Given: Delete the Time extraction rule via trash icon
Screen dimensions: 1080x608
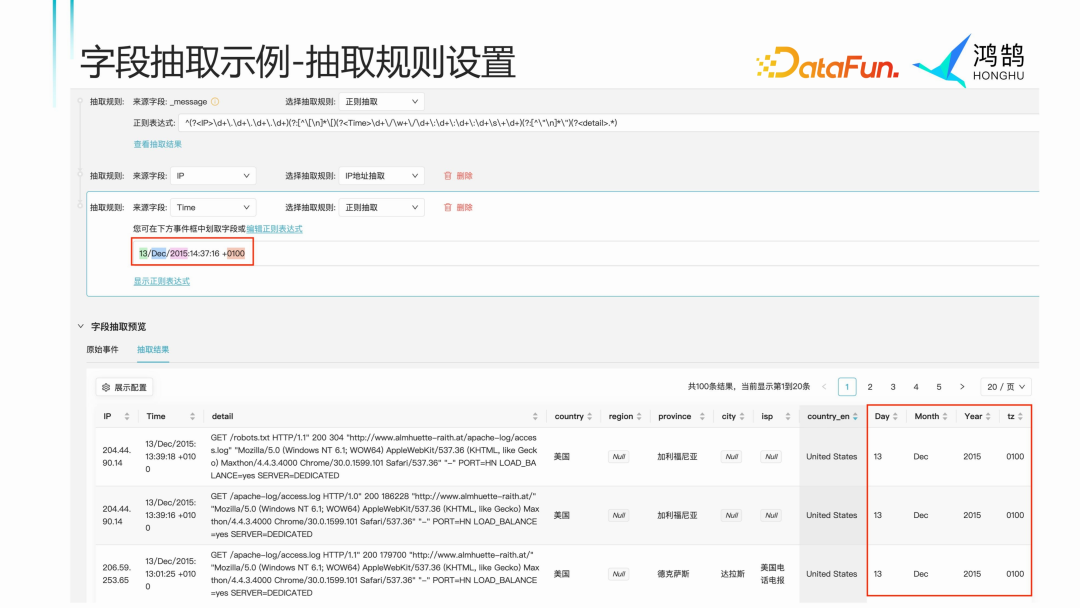Looking at the screenshot, I should (446, 207).
